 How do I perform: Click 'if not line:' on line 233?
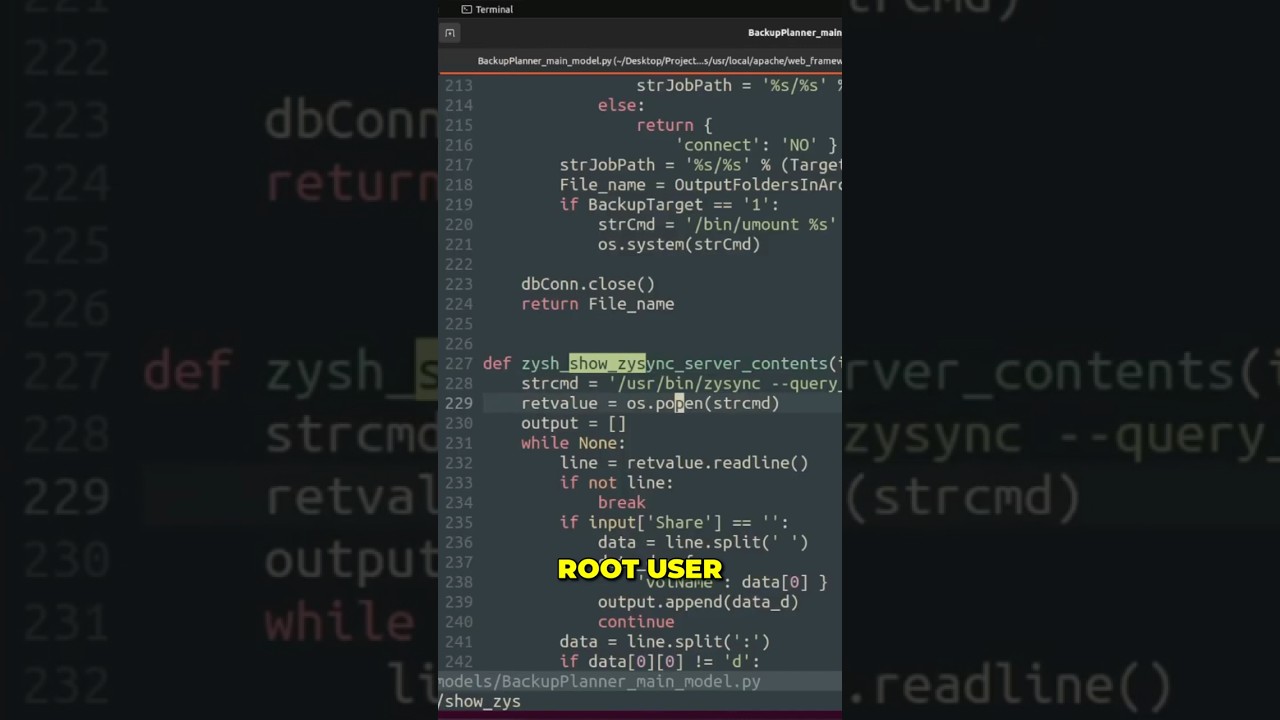click(x=616, y=483)
